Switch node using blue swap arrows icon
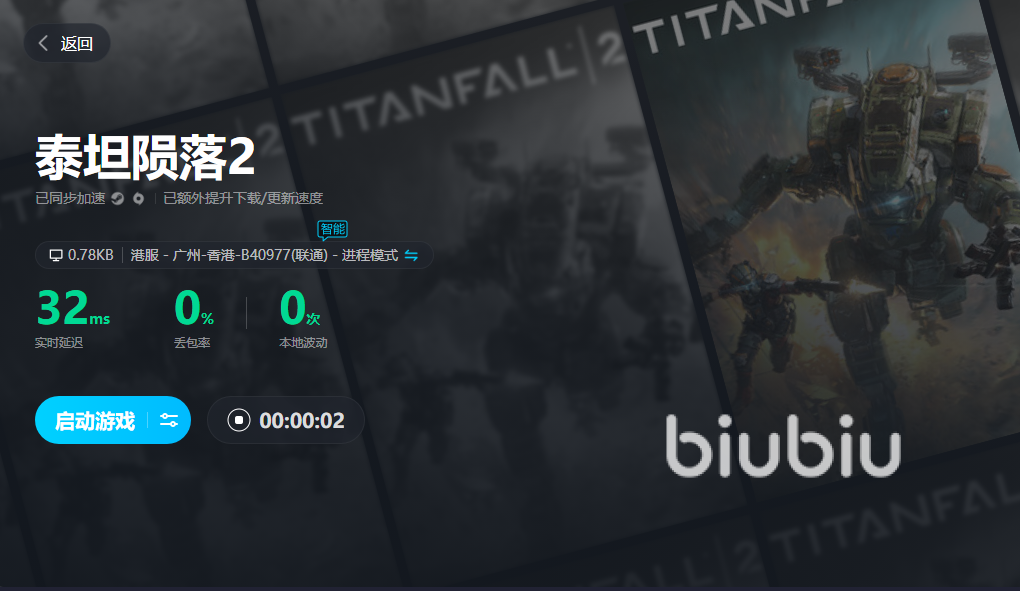Viewport: 1020px width, 591px height. [x=411, y=256]
